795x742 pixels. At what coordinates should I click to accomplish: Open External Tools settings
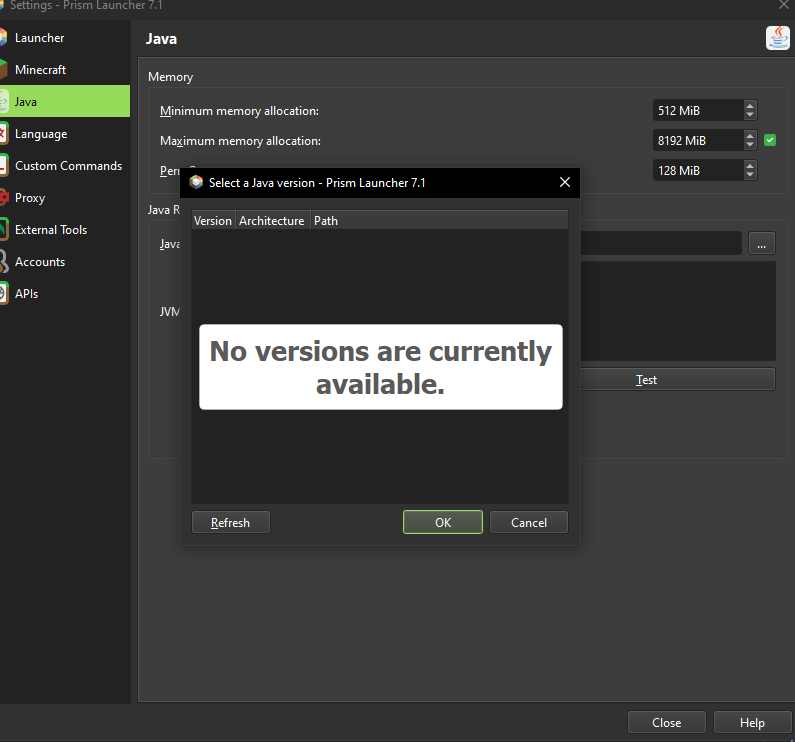coord(64,230)
